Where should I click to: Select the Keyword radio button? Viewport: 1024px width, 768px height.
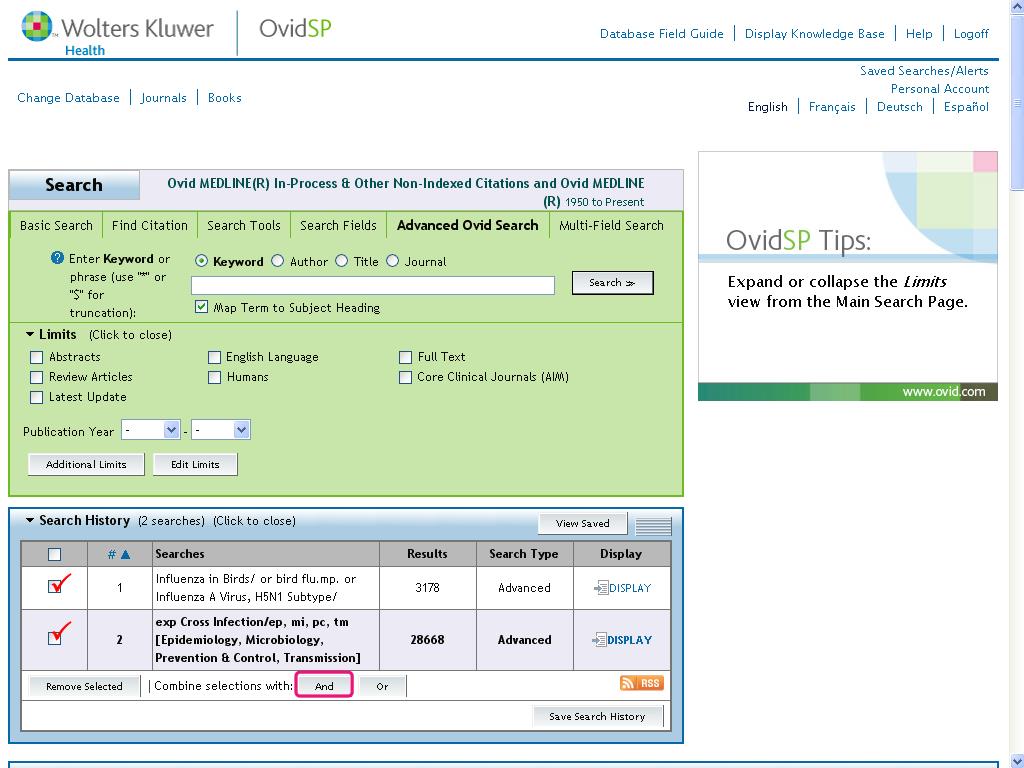tap(201, 261)
